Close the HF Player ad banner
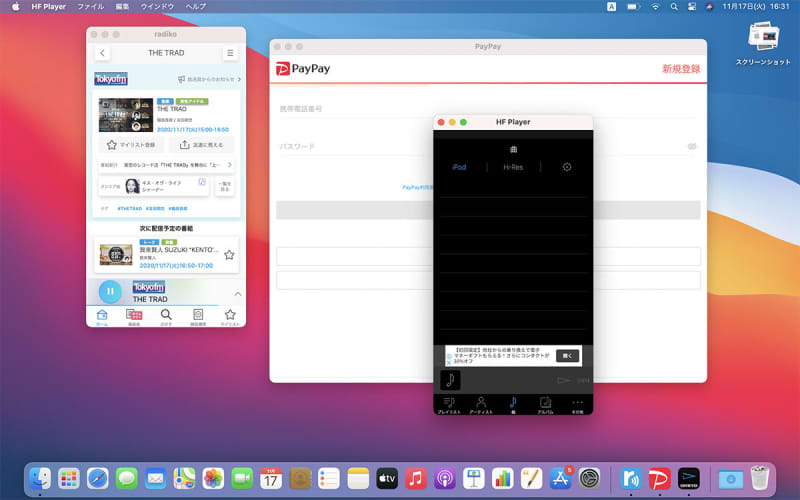 click(449, 363)
